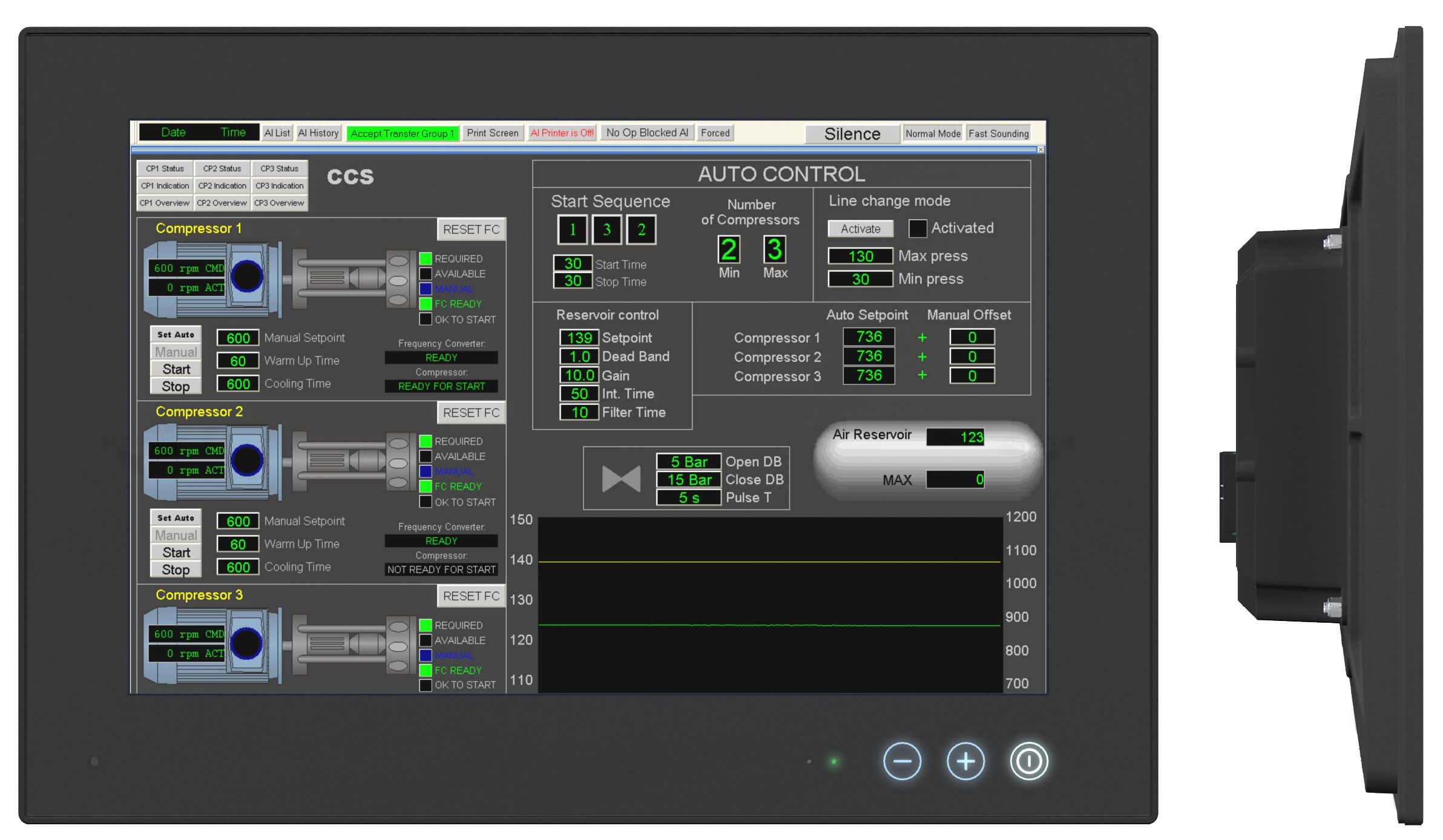
Task: Toggle Compressor 1 REQUIRED indicator
Action: coord(426,258)
